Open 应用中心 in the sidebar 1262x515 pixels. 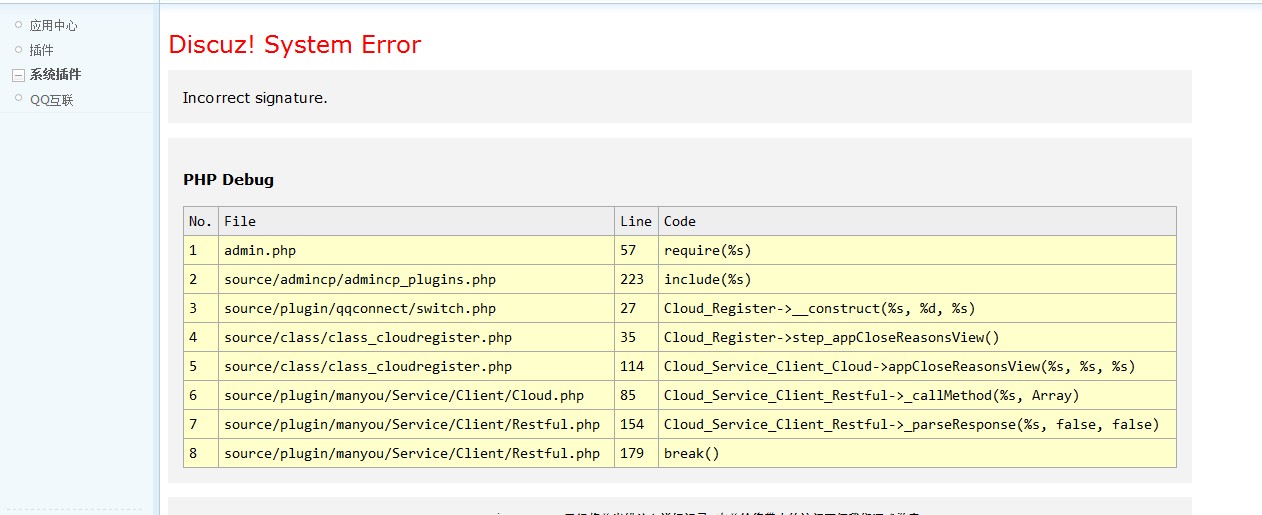(53, 25)
